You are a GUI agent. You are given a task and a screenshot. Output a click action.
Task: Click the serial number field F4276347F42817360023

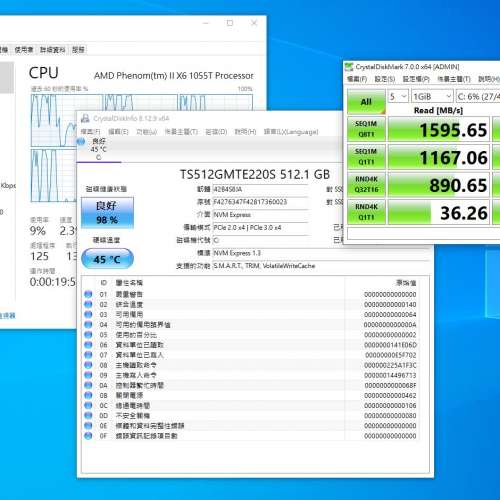pos(260,202)
